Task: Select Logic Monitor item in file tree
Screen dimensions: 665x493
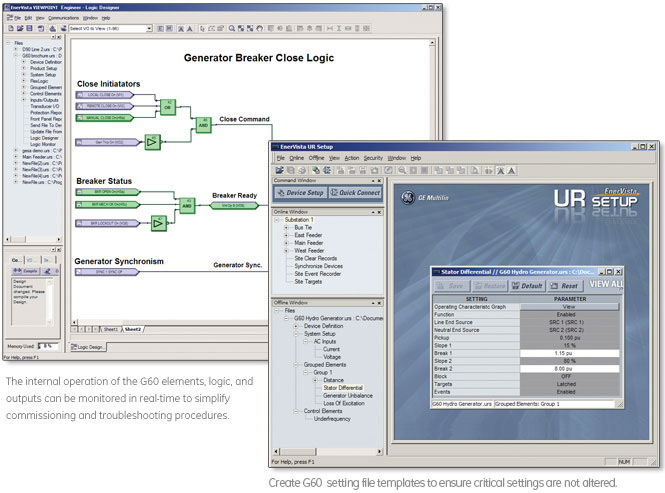Action: [x=43, y=144]
